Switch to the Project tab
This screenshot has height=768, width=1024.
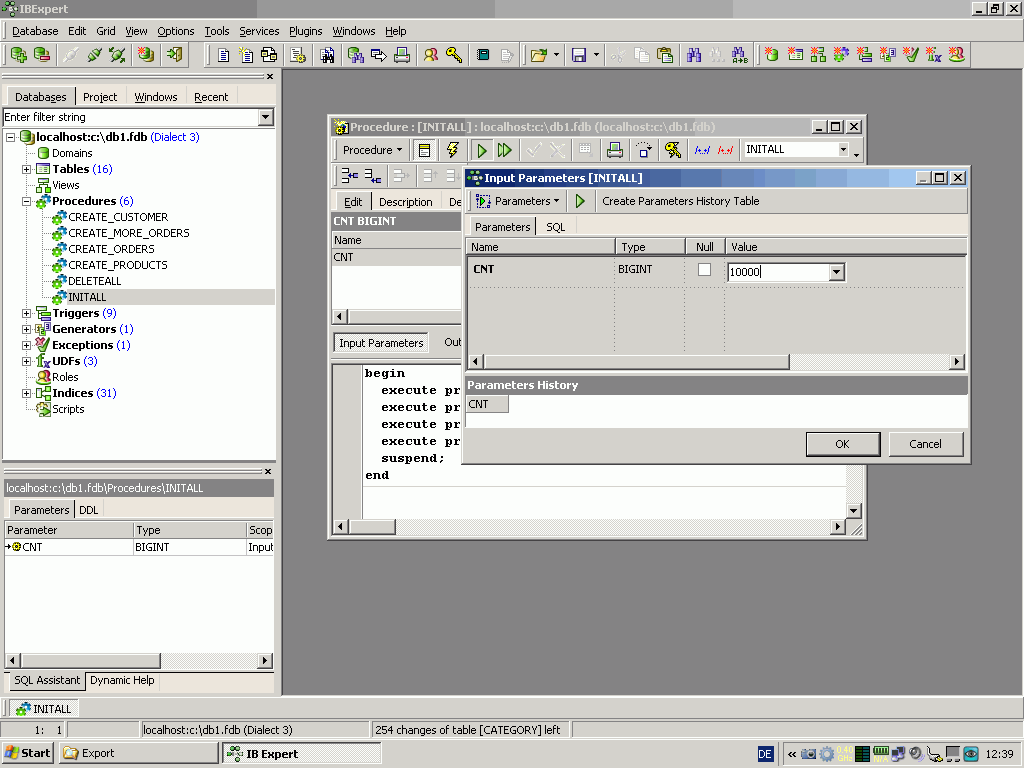tap(100, 97)
